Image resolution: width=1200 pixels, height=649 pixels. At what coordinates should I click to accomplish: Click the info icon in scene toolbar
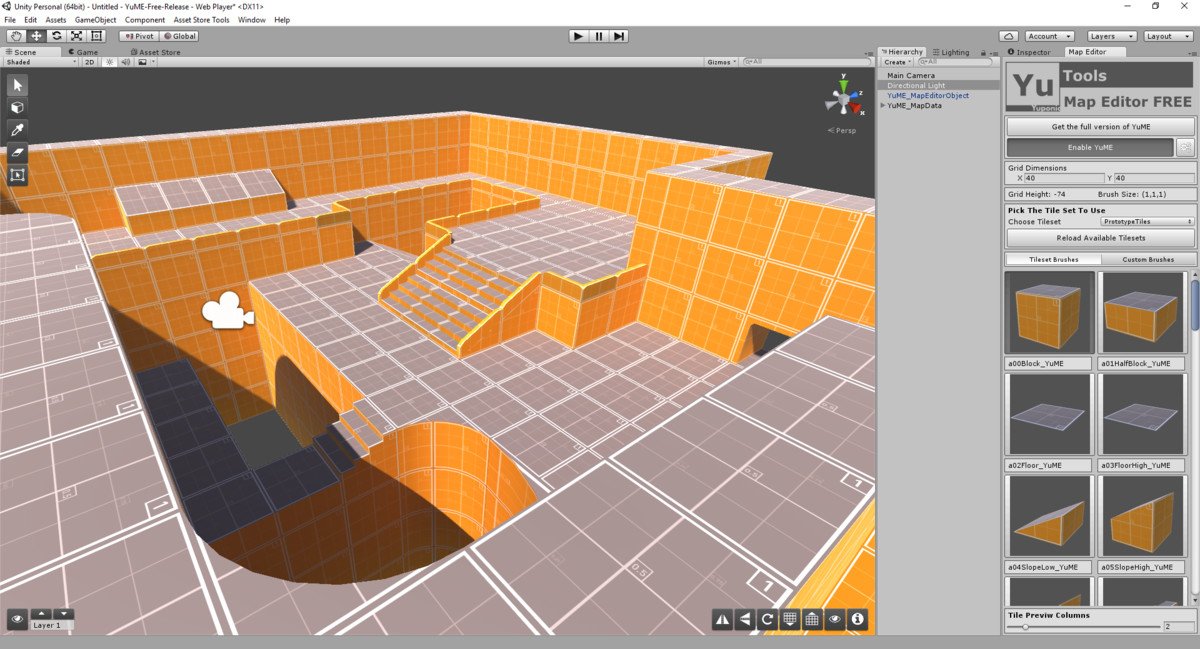pyautogui.click(x=857, y=620)
